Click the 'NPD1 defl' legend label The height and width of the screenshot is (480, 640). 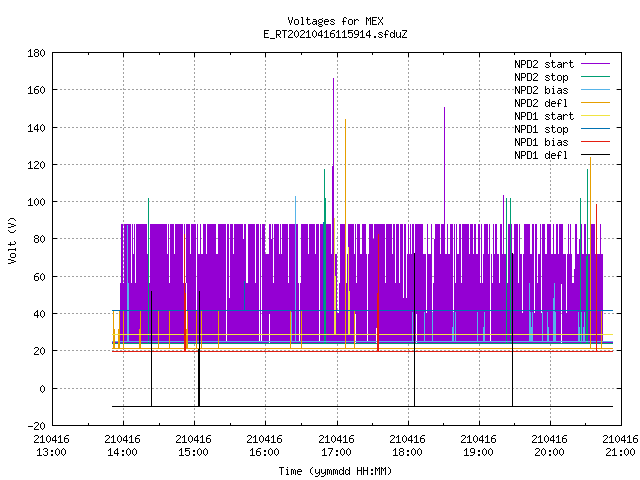pyautogui.click(x=541, y=155)
